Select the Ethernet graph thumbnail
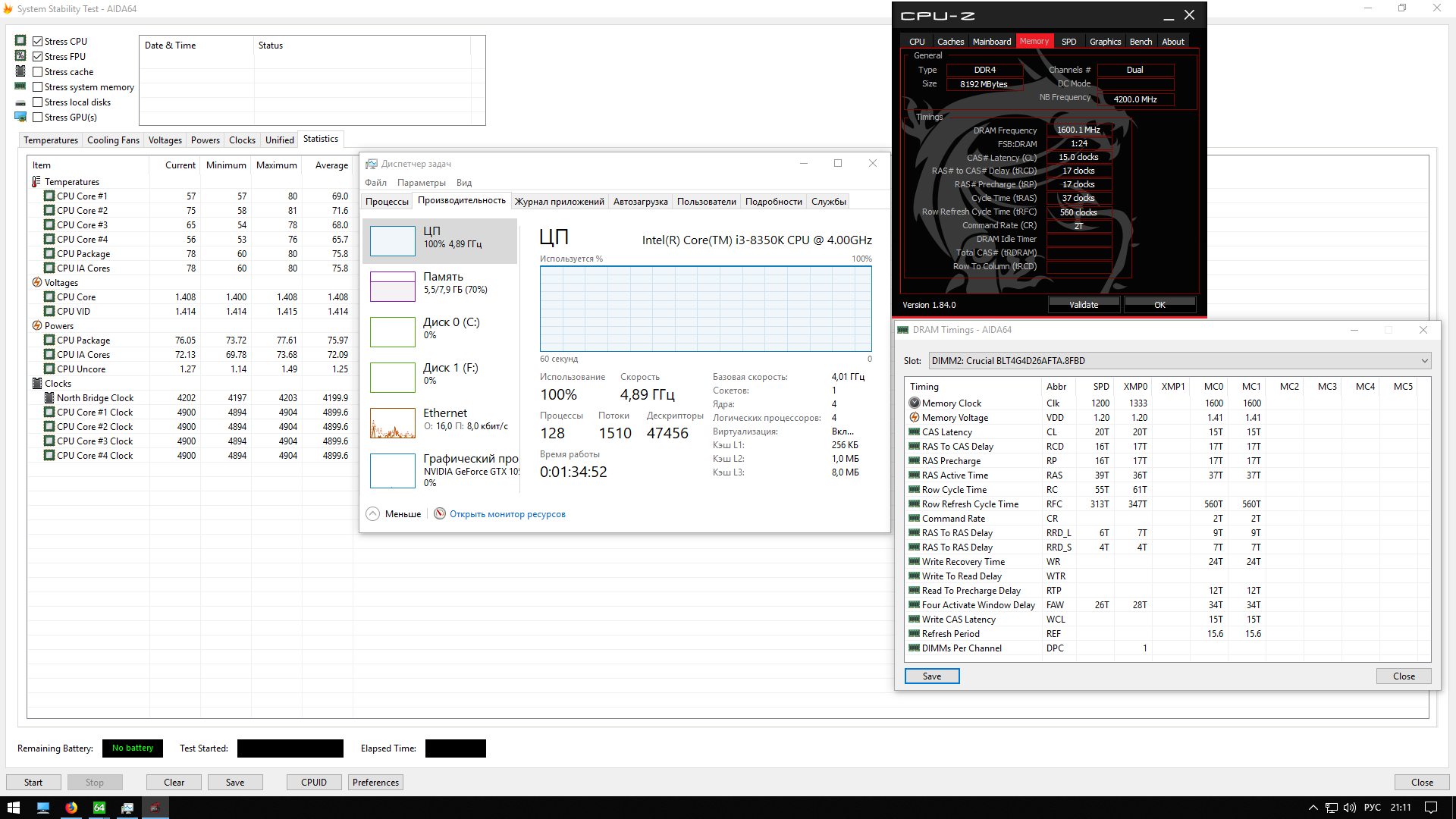 pyautogui.click(x=392, y=423)
